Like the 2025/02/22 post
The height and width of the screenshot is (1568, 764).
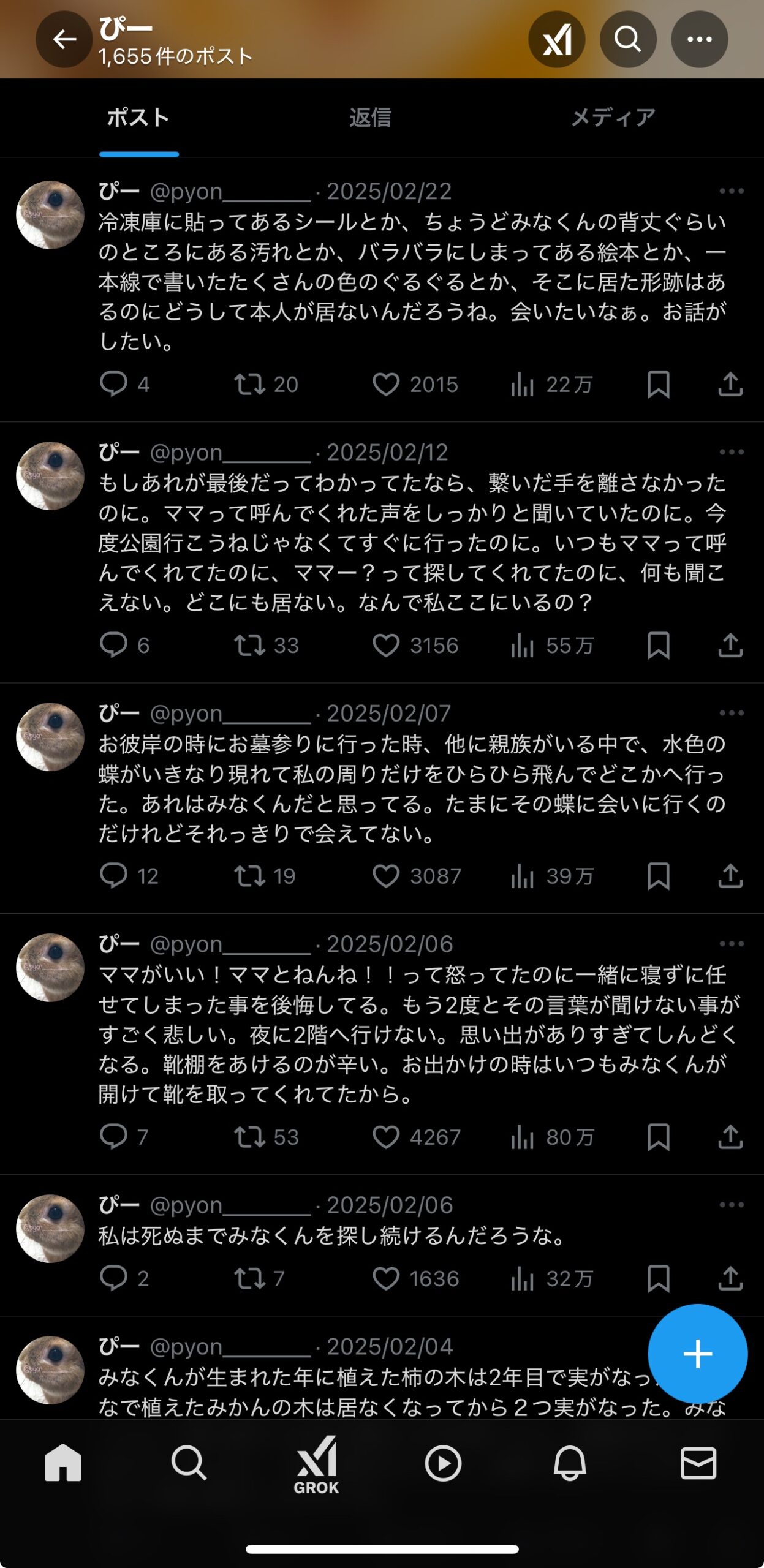click(x=386, y=385)
